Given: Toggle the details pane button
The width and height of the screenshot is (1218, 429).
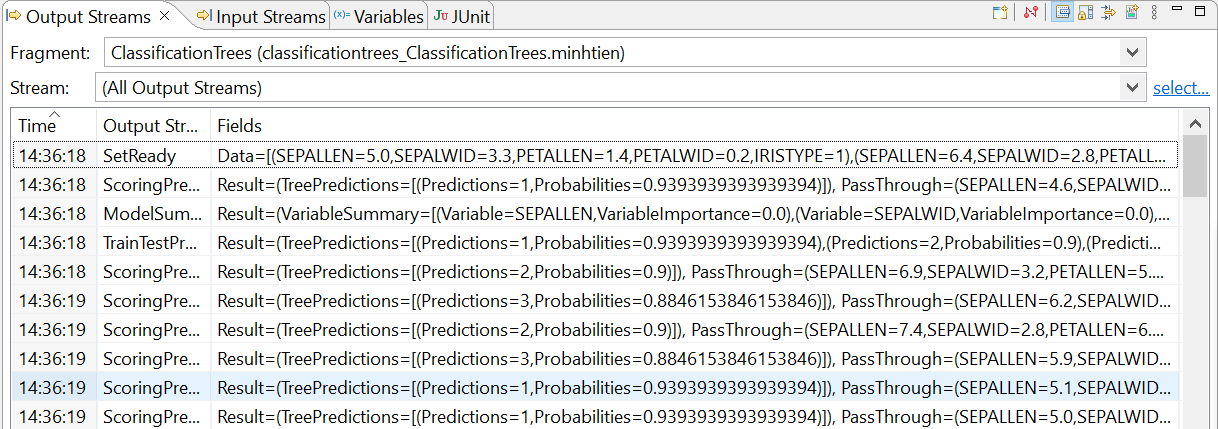Looking at the screenshot, I should click(1063, 13).
